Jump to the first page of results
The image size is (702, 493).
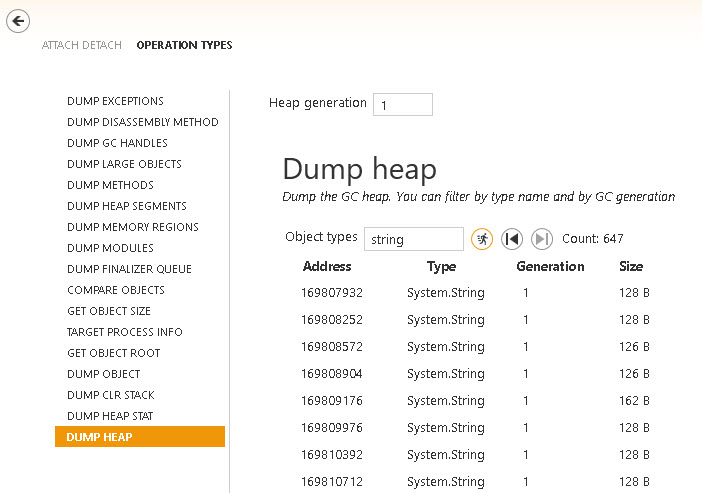click(512, 239)
